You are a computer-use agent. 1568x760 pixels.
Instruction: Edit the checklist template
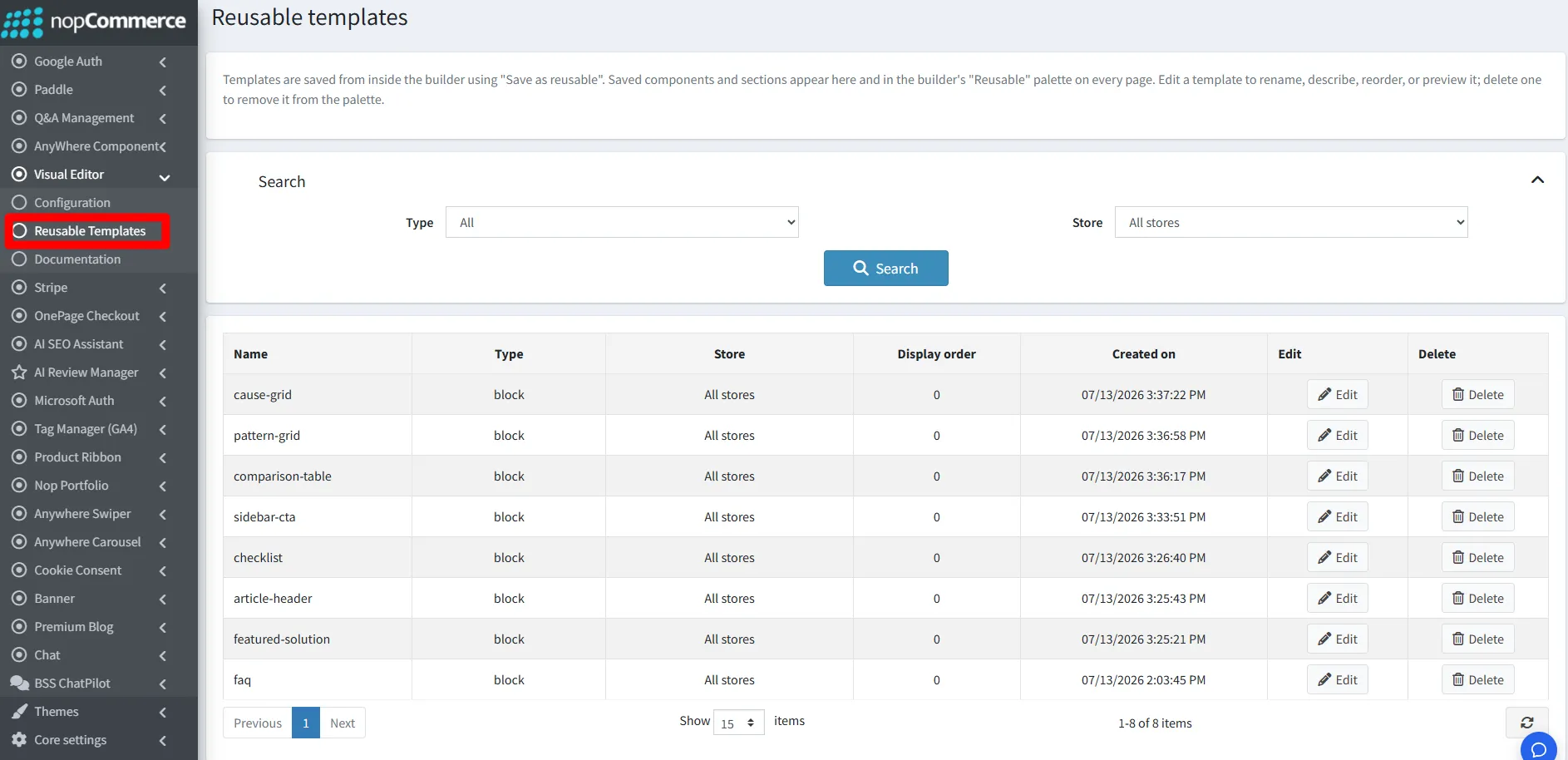click(1337, 557)
